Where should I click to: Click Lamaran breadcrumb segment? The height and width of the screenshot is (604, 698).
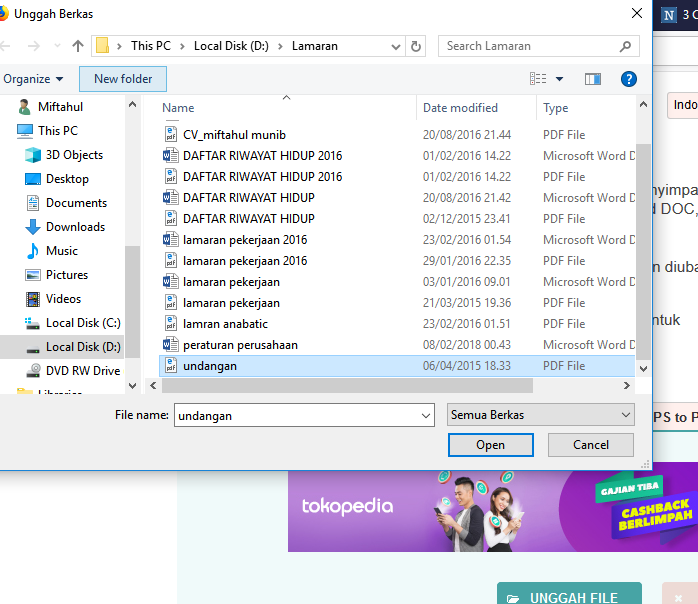click(x=315, y=46)
